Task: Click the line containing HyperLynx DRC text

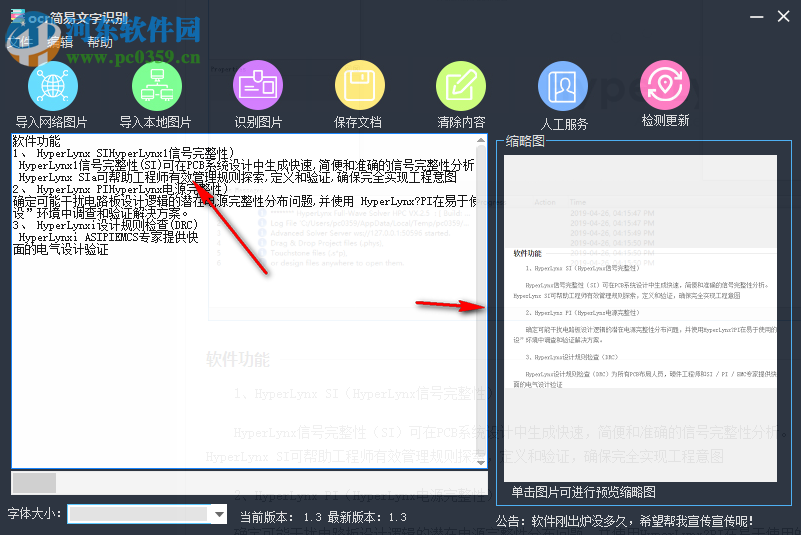Action: point(105,225)
